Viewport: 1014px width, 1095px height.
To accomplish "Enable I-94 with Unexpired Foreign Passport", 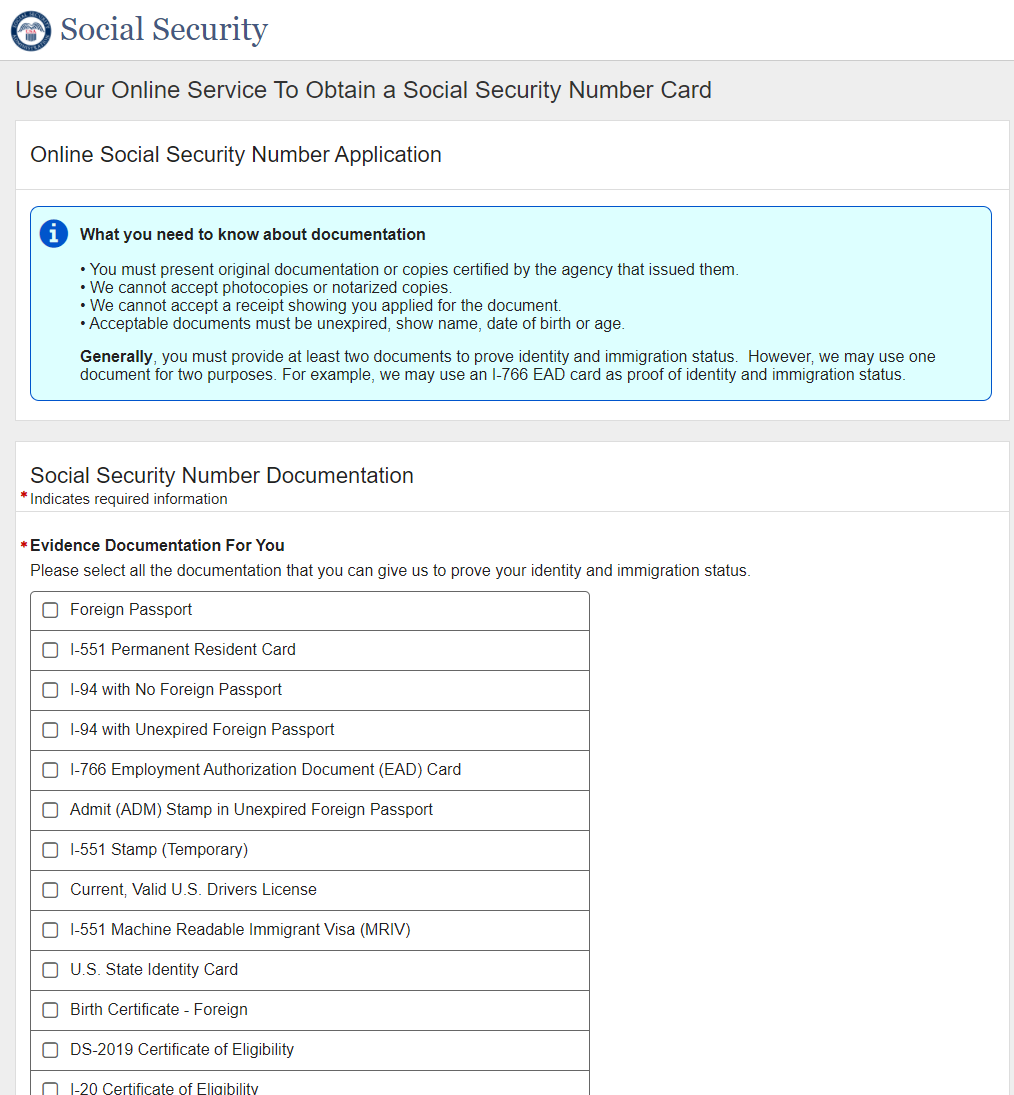I will coord(51,730).
